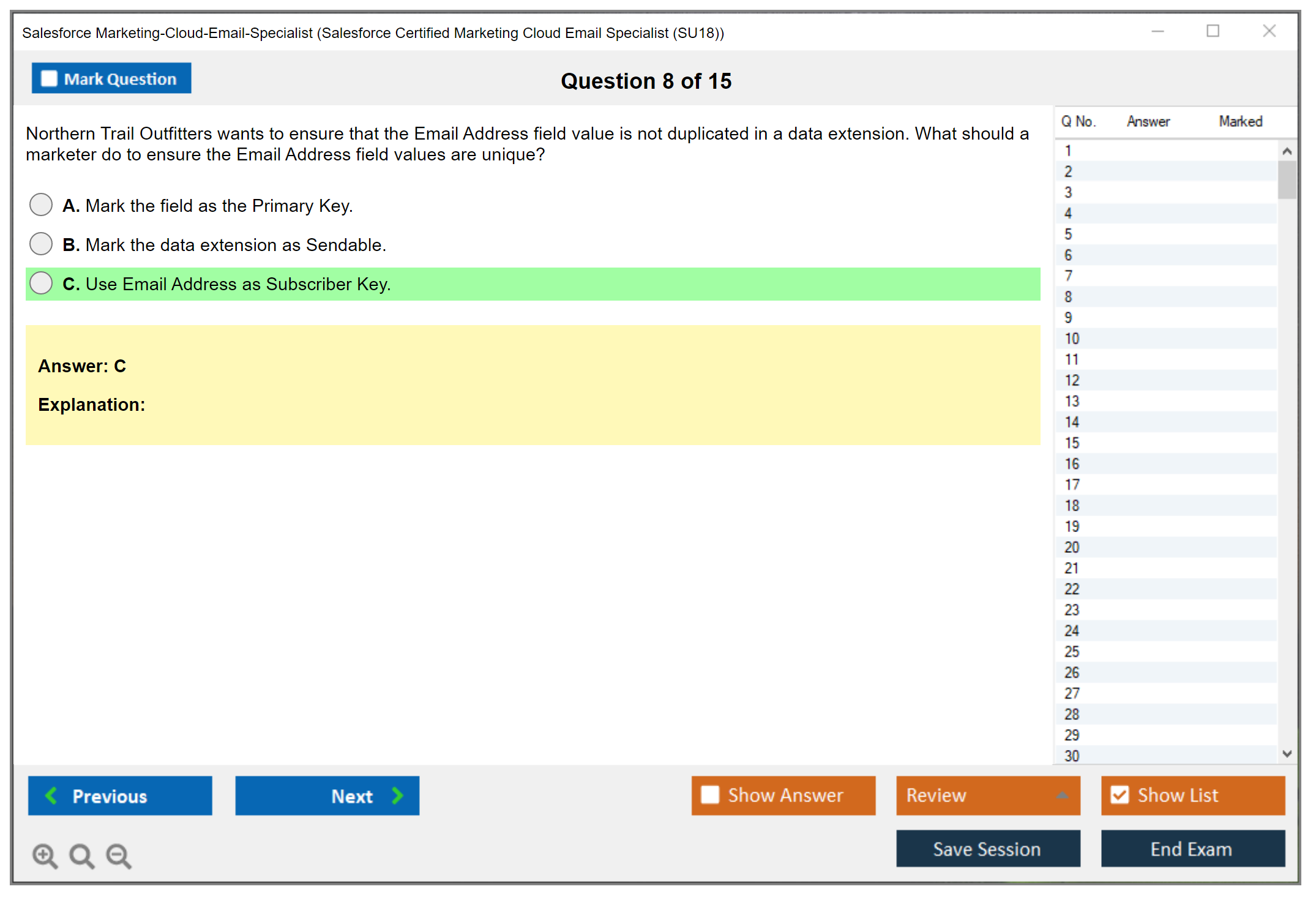Jump to question 15 in the list

click(1072, 443)
